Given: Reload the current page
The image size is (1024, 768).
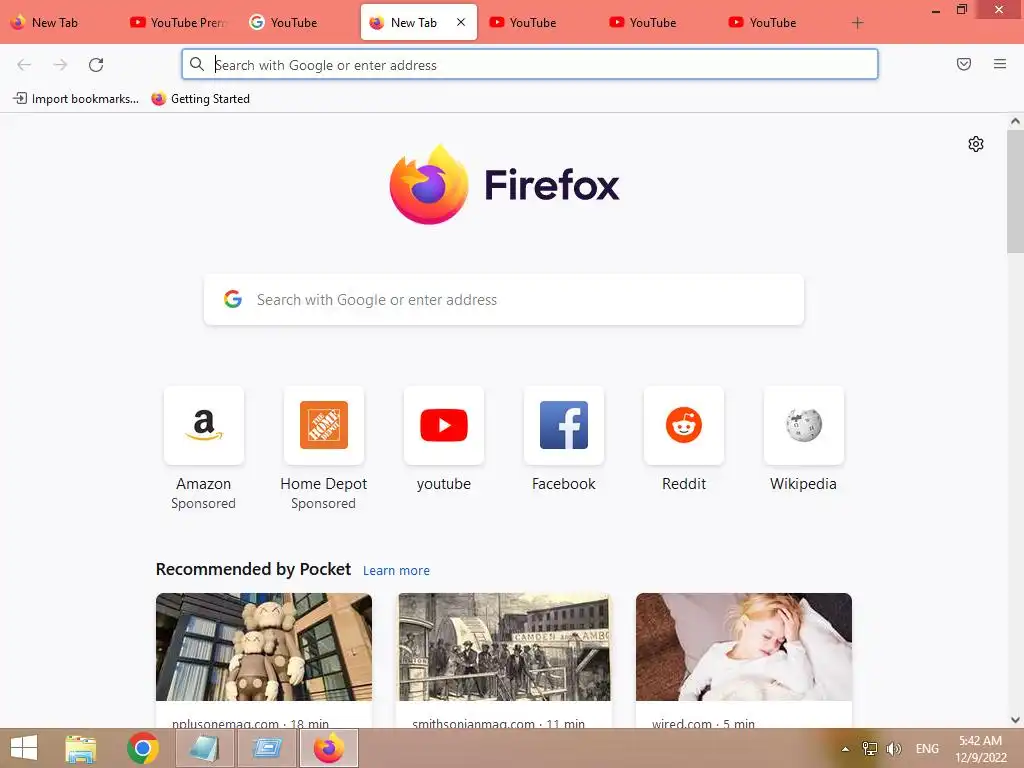Looking at the screenshot, I should pyautogui.click(x=96, y=64).
